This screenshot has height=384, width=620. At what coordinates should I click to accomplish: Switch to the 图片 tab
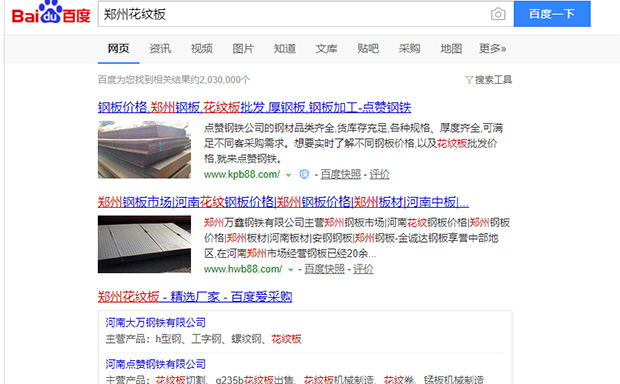click(x=243, y=49)
